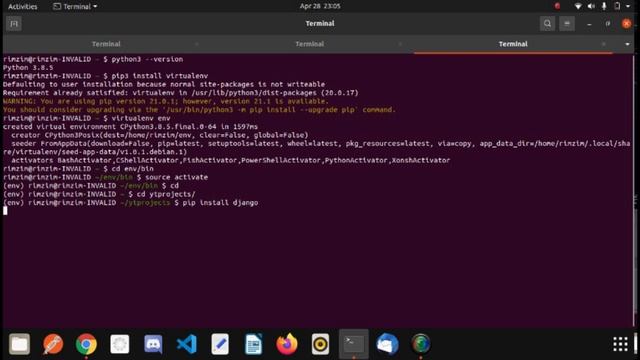Open the white gear app in dock

tap(120, 344)
